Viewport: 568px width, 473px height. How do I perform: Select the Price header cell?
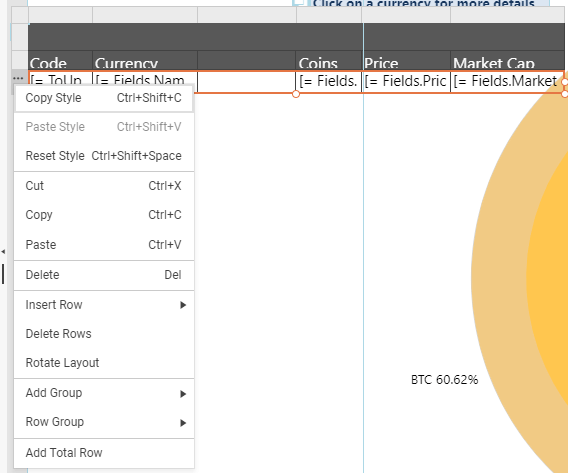point(407,61)
